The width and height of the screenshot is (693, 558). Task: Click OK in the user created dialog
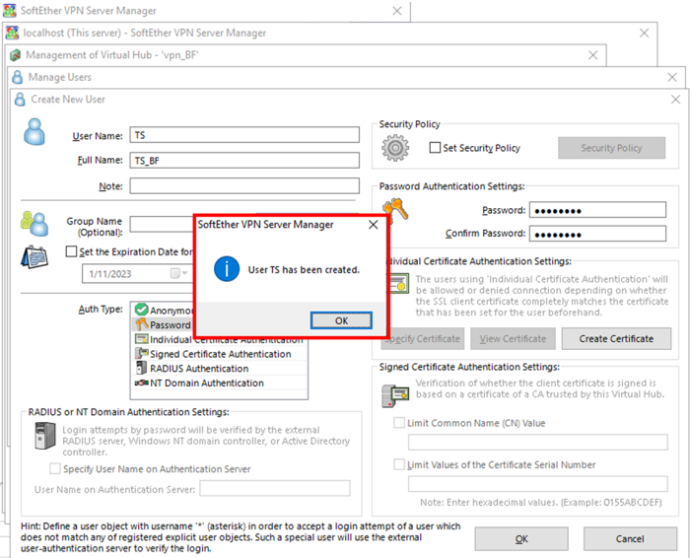coord(340,320)
